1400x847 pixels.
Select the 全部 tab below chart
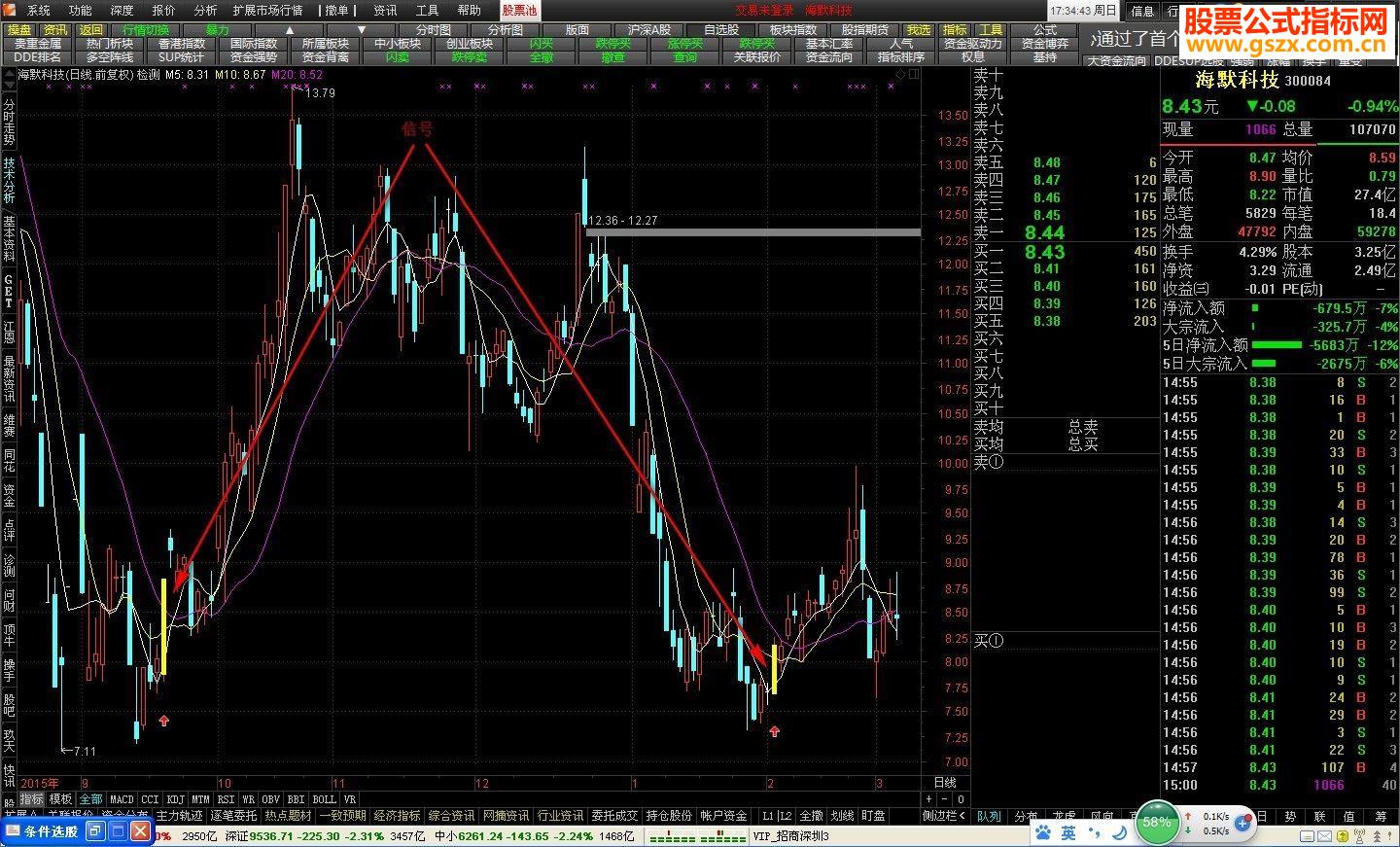click(x=90, y=799)
